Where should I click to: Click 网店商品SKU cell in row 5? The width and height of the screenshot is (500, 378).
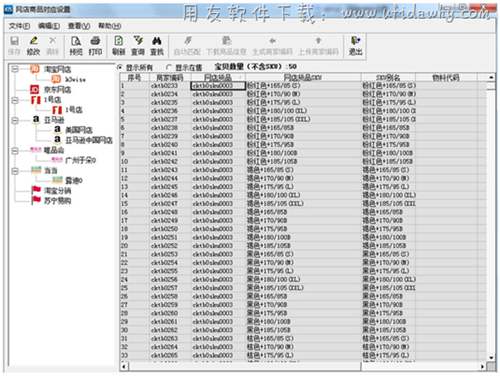(303, 119)
